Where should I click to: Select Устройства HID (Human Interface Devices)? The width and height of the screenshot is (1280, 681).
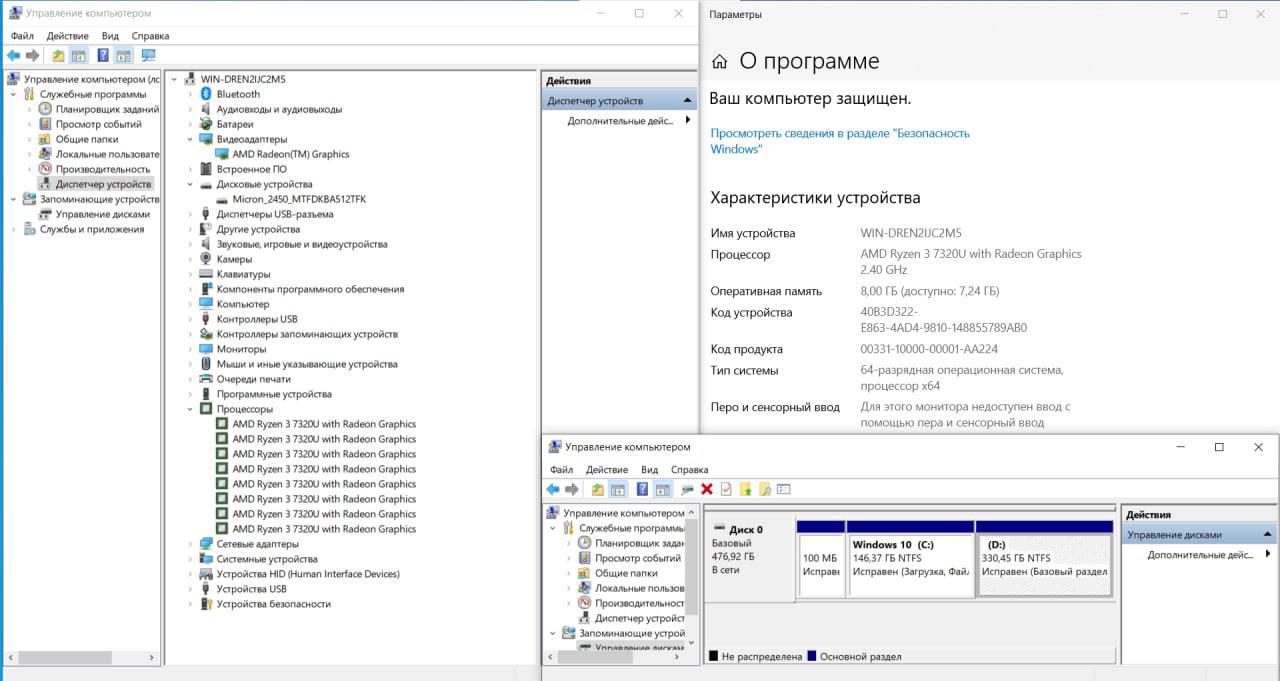308,574
